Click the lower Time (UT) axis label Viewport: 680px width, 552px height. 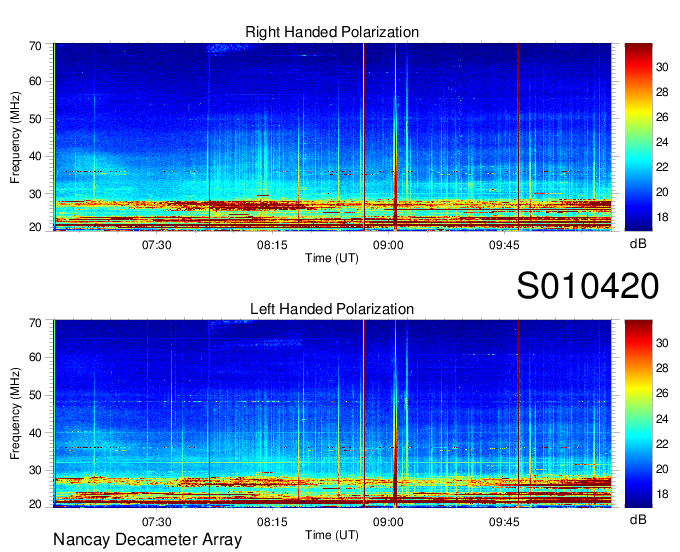click(332, 535)
